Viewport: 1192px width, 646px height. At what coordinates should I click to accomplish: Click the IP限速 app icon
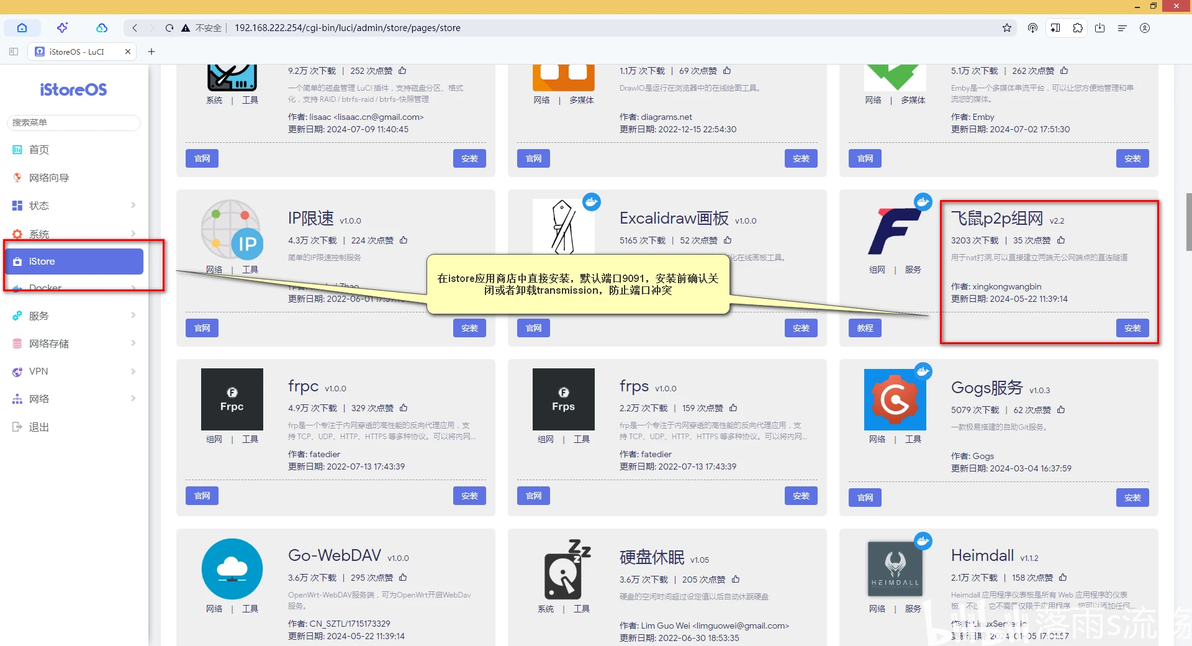pyautogui.click(x=232, y=230)
